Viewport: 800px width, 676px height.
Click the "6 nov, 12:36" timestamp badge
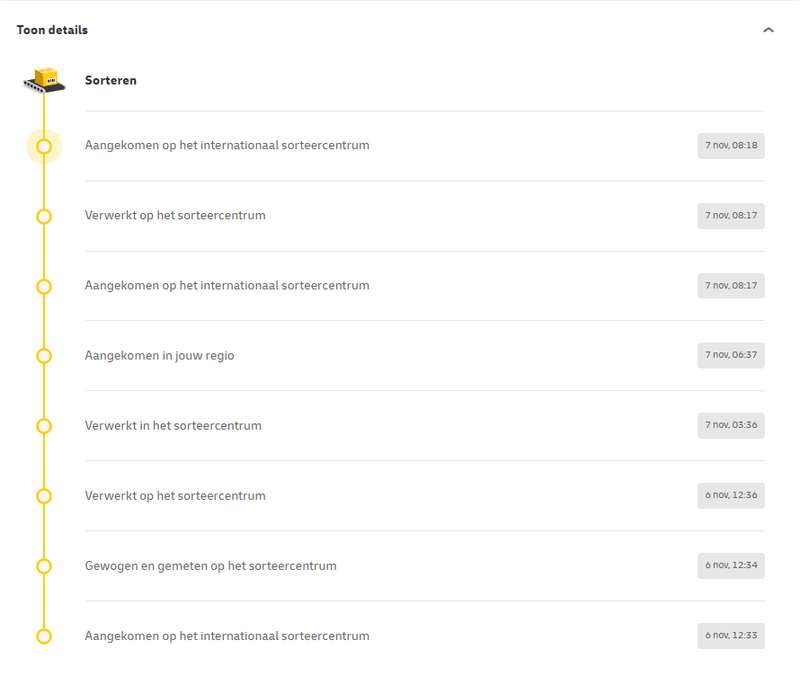(x=731, y=496)
